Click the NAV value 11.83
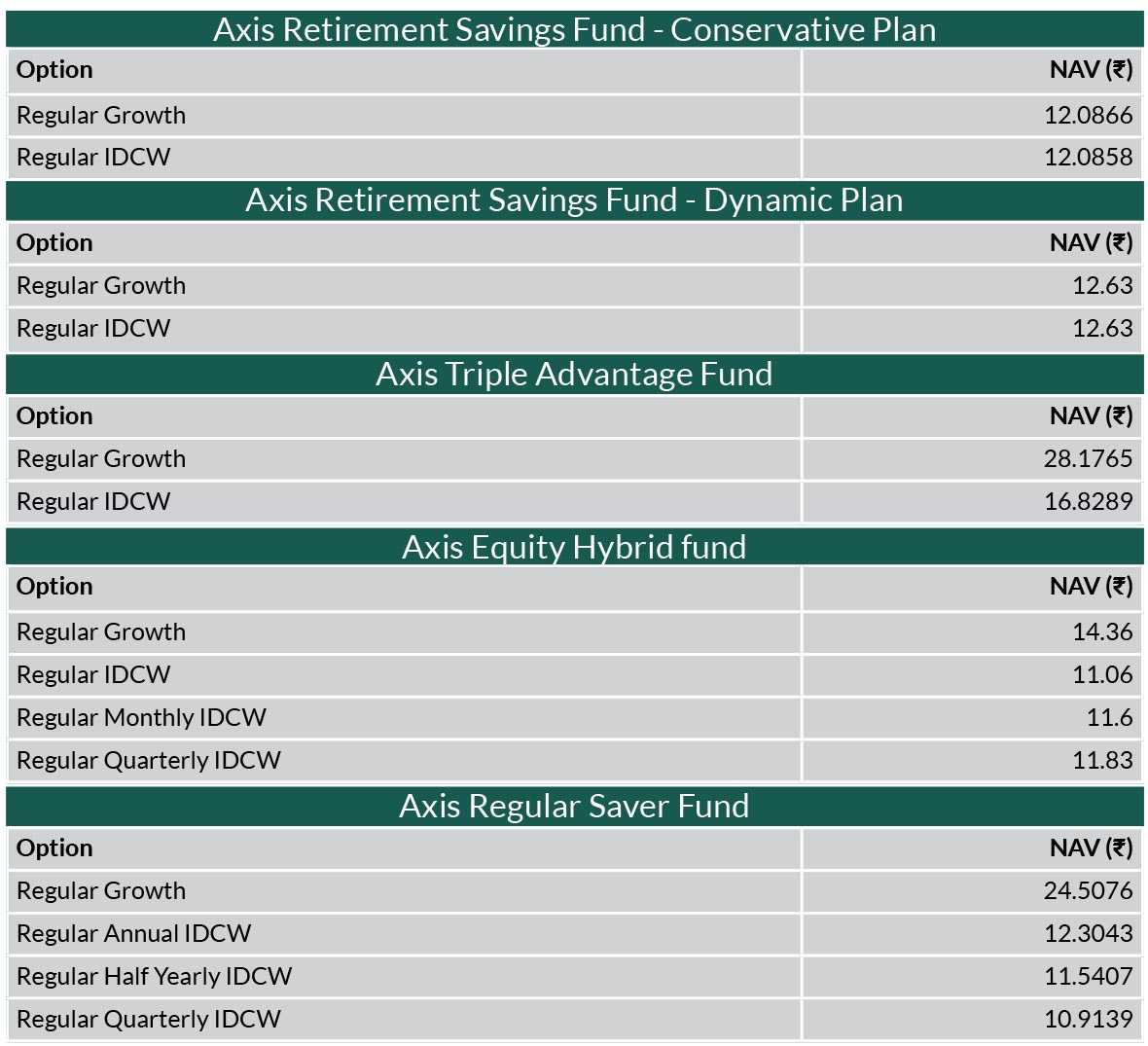This screenshot has height=1046, width=1148. pyautogui.click(x=1102, y=760)
